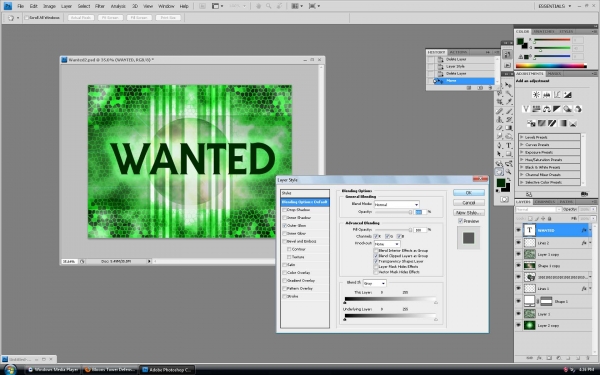Add a Selective Color adjustment
Viewport: 600px width, 375px height.
[x=573, y=123]
